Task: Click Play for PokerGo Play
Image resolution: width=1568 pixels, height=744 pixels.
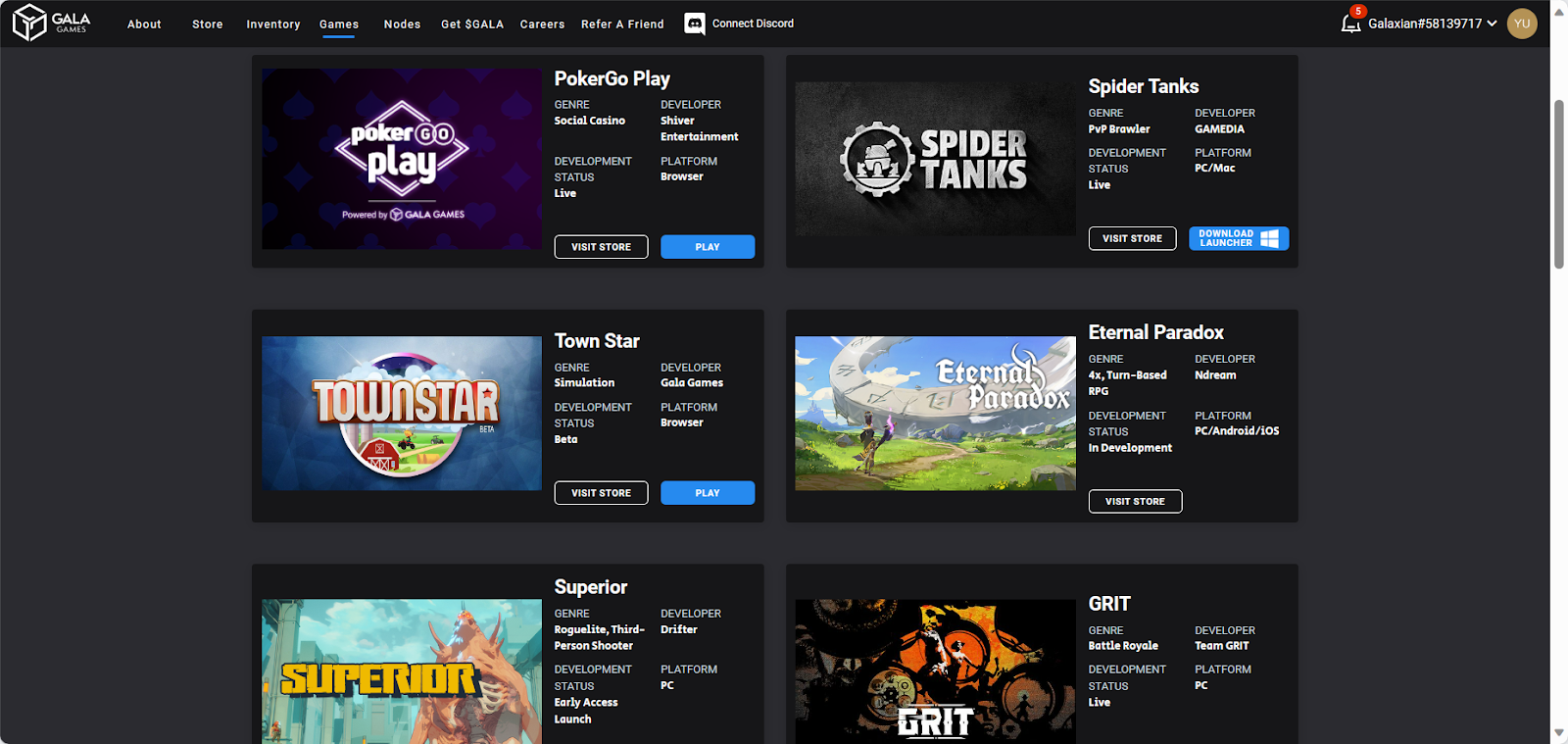Action: [x=707, y=247]
